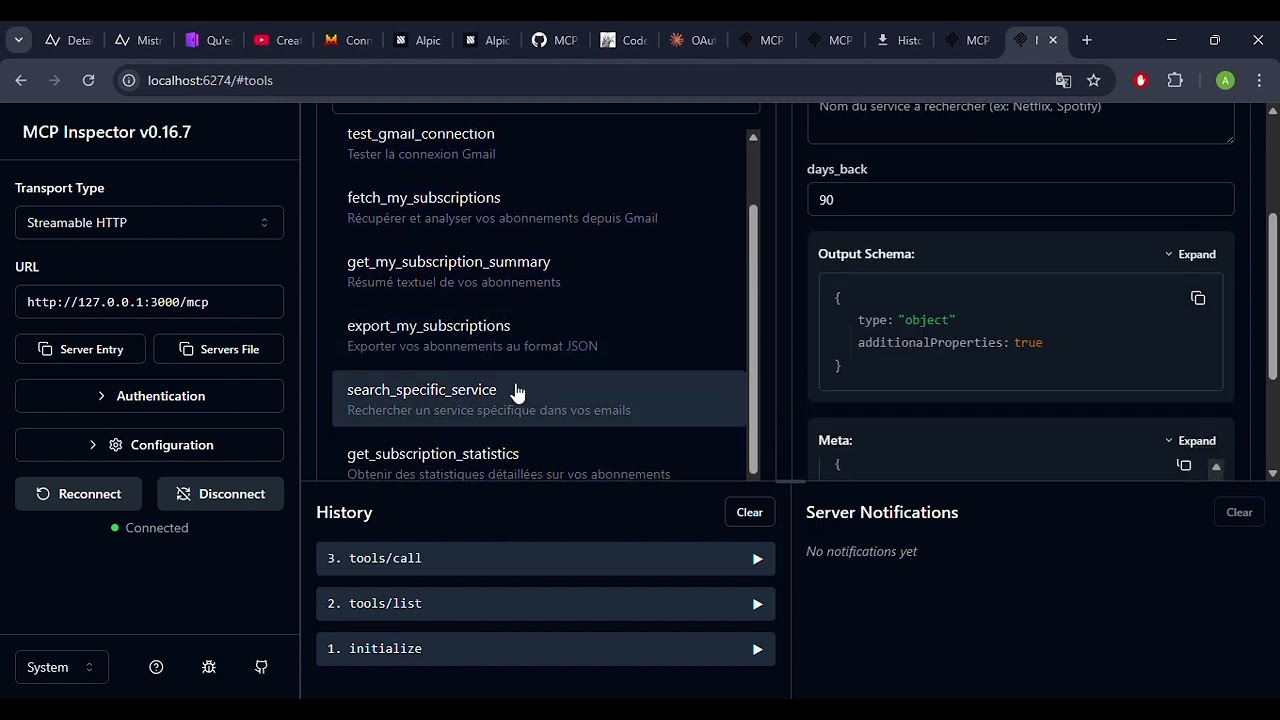The width and height of the screenshot is (1280, 720).
Task: Open the GitHub repository icon
Action: 261,667
